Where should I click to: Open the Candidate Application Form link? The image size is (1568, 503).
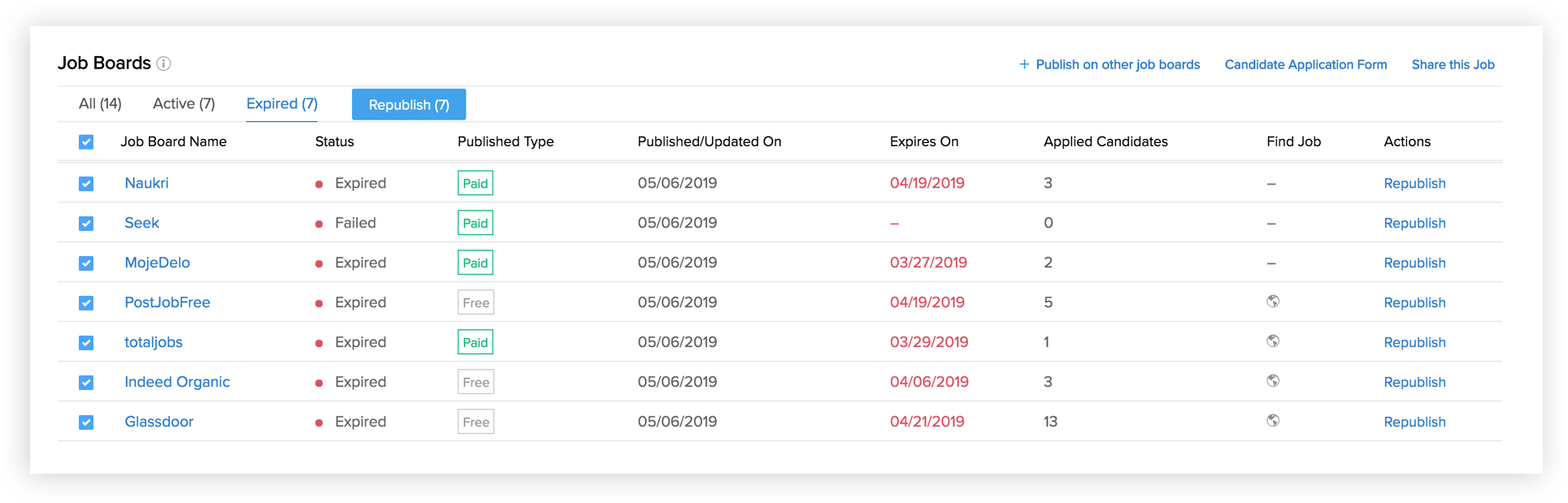(x=1305, y=65)
